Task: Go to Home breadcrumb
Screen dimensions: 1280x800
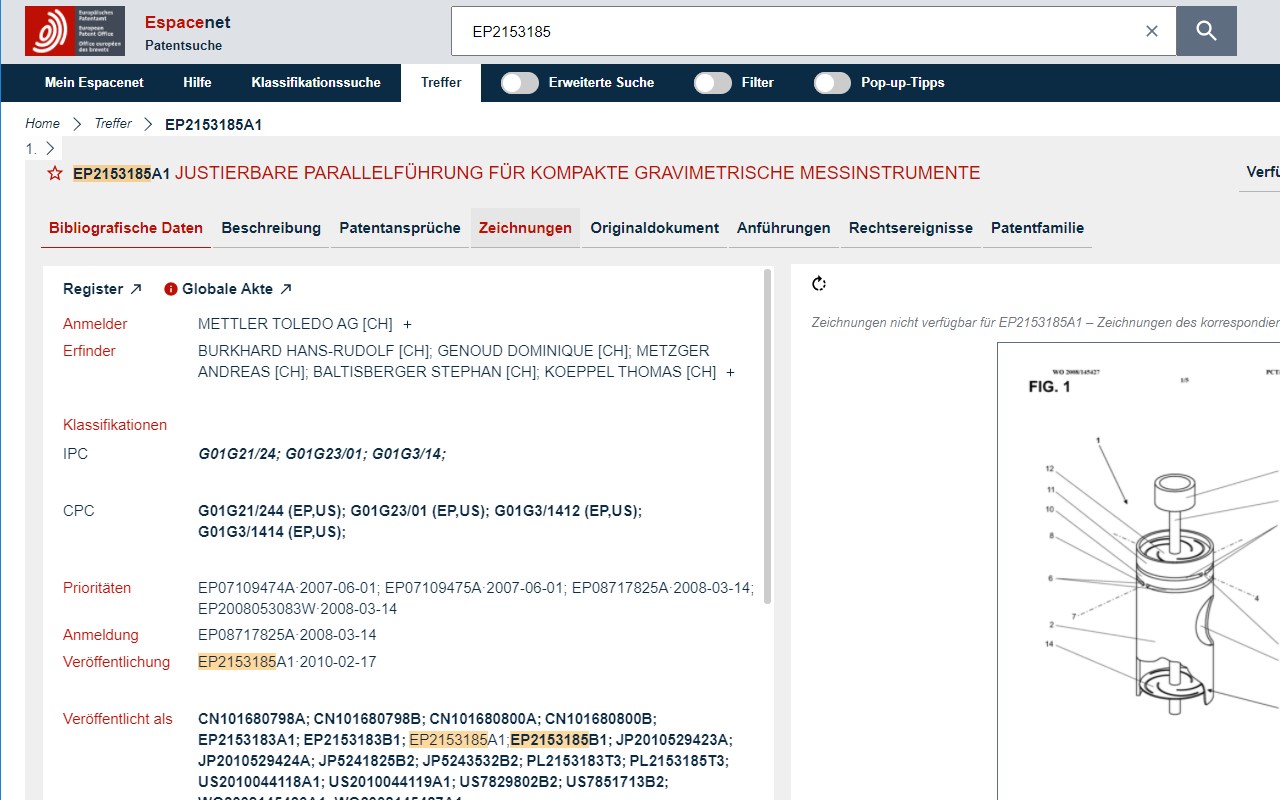Action: click(43, 124)
